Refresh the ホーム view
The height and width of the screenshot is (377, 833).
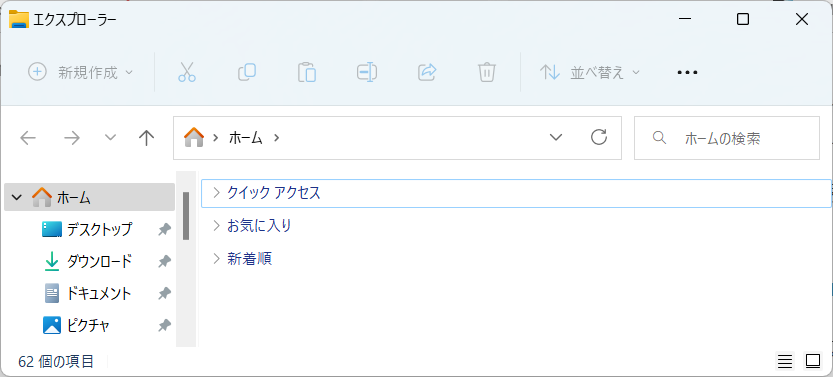[599, 138]
